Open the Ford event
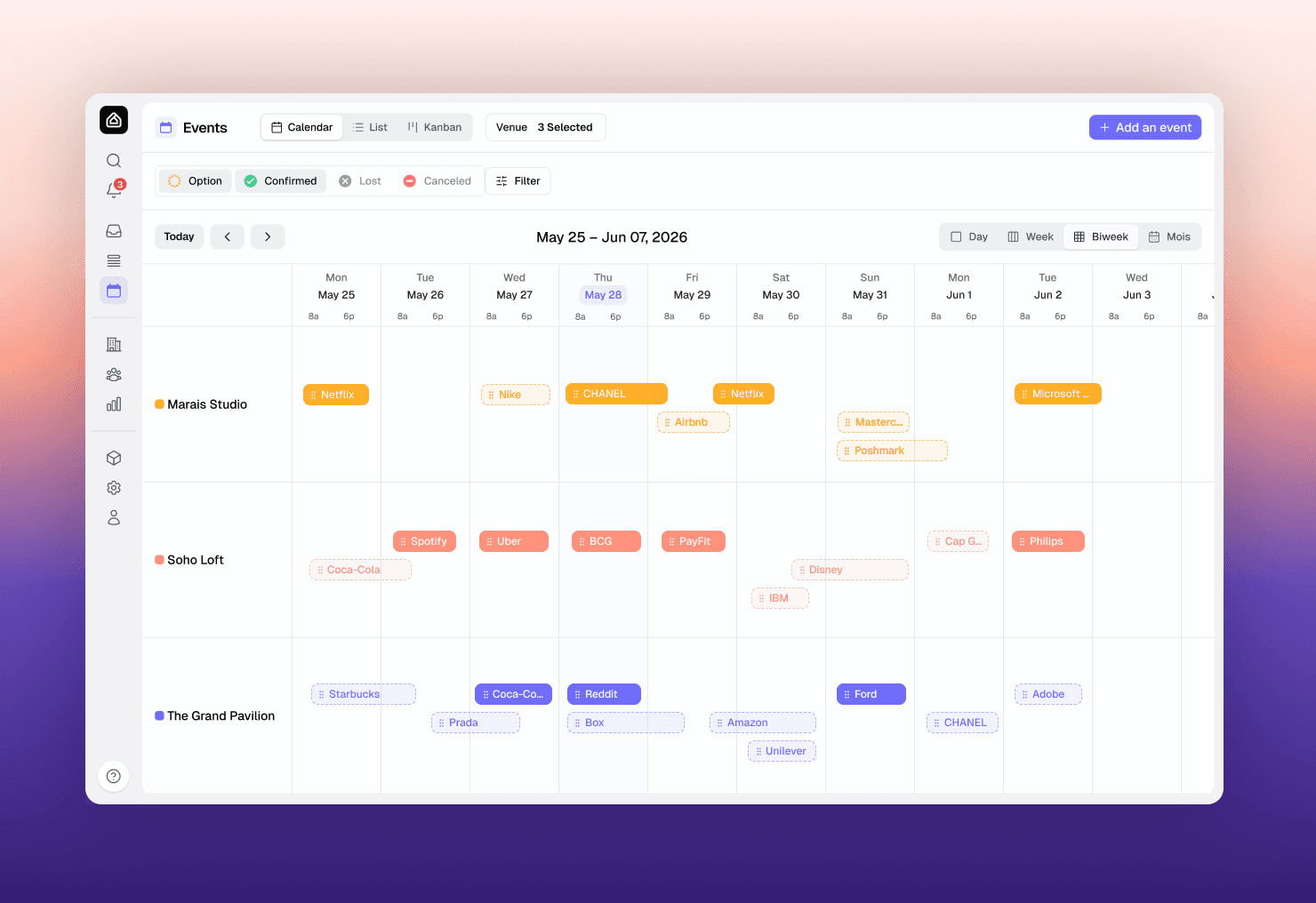This screenshot has height=903, width=1316. 871,694
